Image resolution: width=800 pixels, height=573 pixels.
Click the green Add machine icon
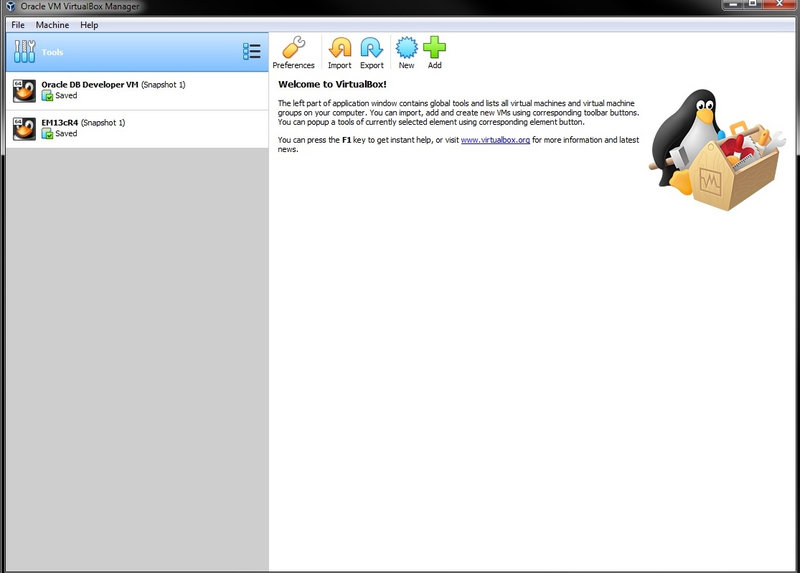pyautogui.click(x=434, y=47)
